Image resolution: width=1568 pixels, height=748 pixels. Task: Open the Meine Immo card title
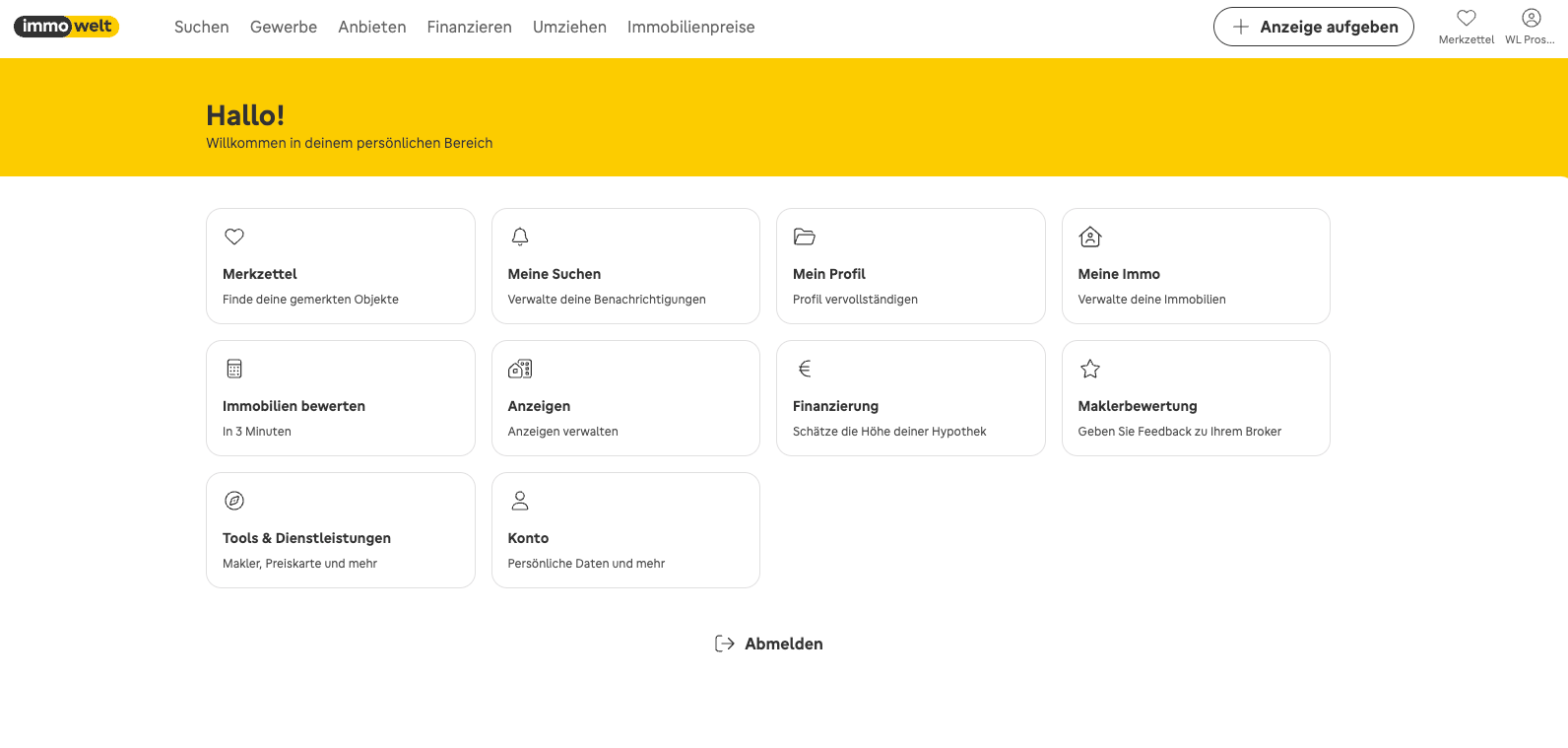pyautogui.click(x=1119, y=274)
